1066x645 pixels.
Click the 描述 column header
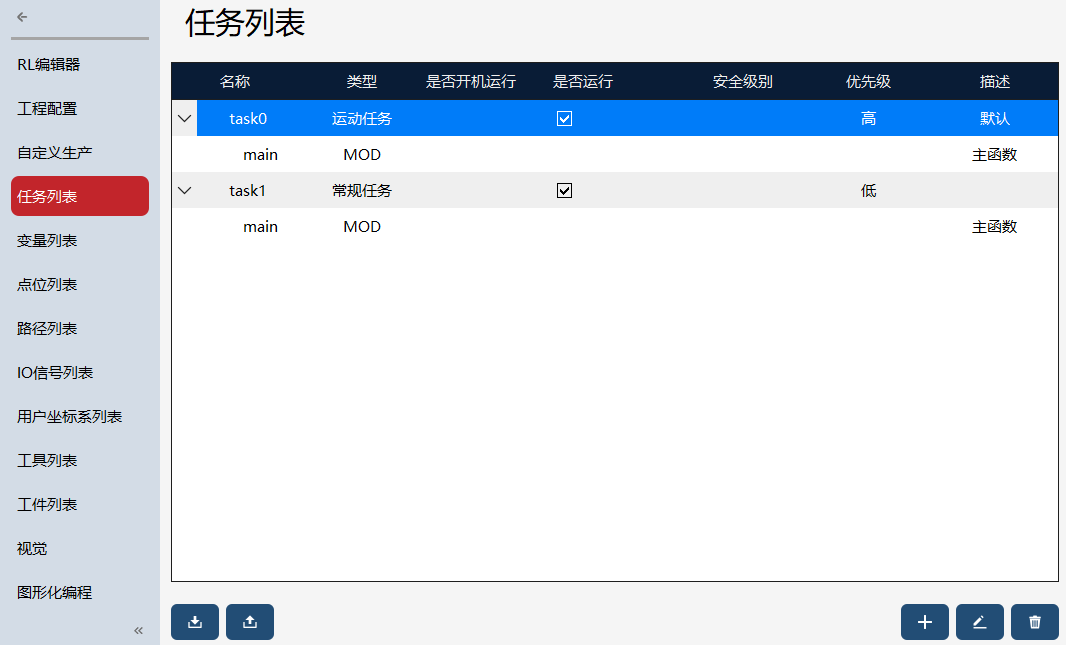995,82
